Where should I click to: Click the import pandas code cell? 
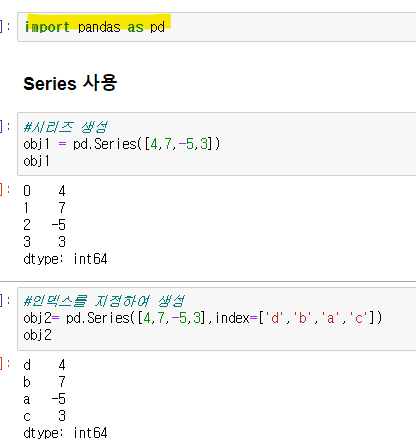click(x=217, y=27)
